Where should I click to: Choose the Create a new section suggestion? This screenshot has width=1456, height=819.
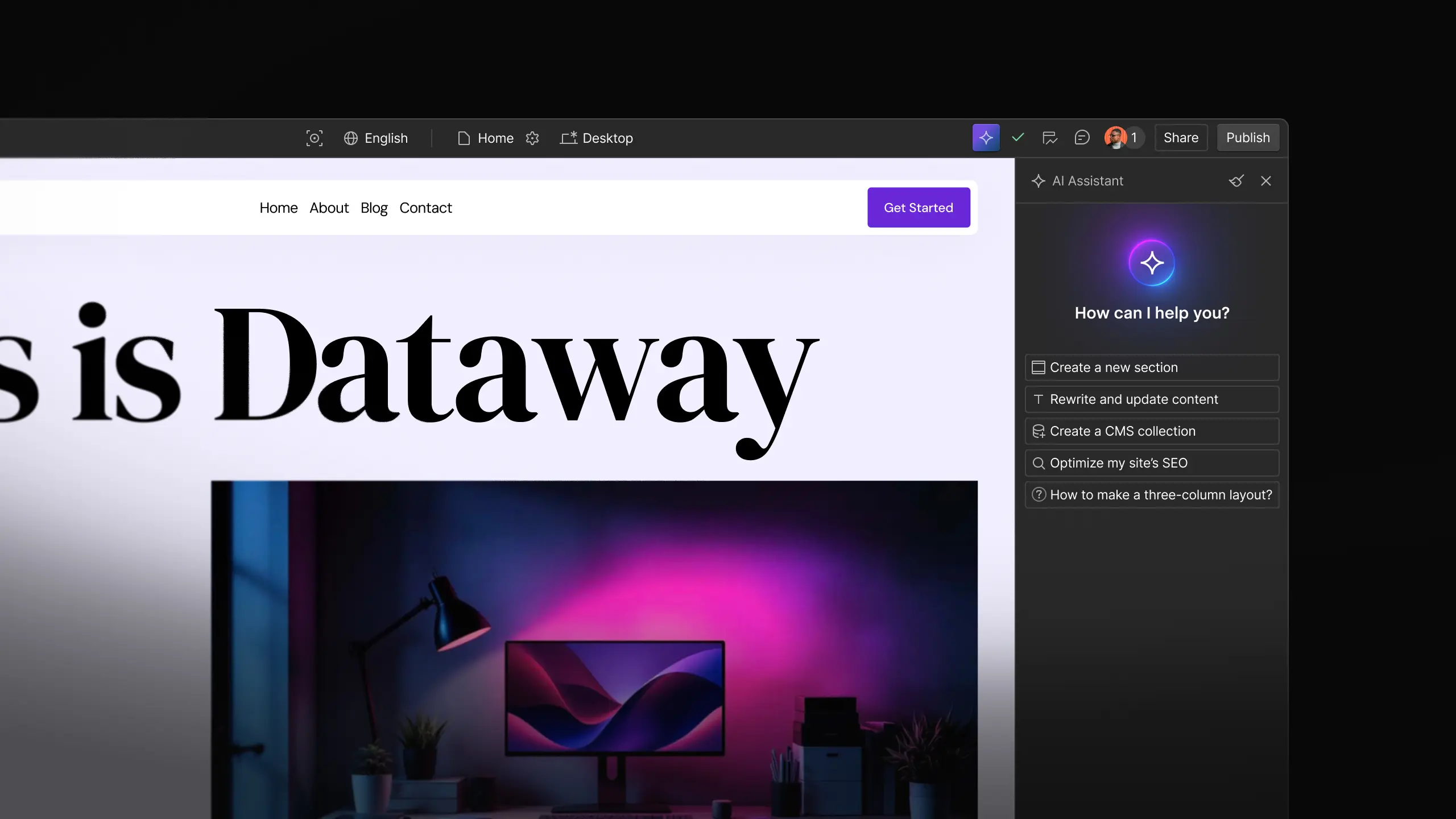[x=1151, y=367]
